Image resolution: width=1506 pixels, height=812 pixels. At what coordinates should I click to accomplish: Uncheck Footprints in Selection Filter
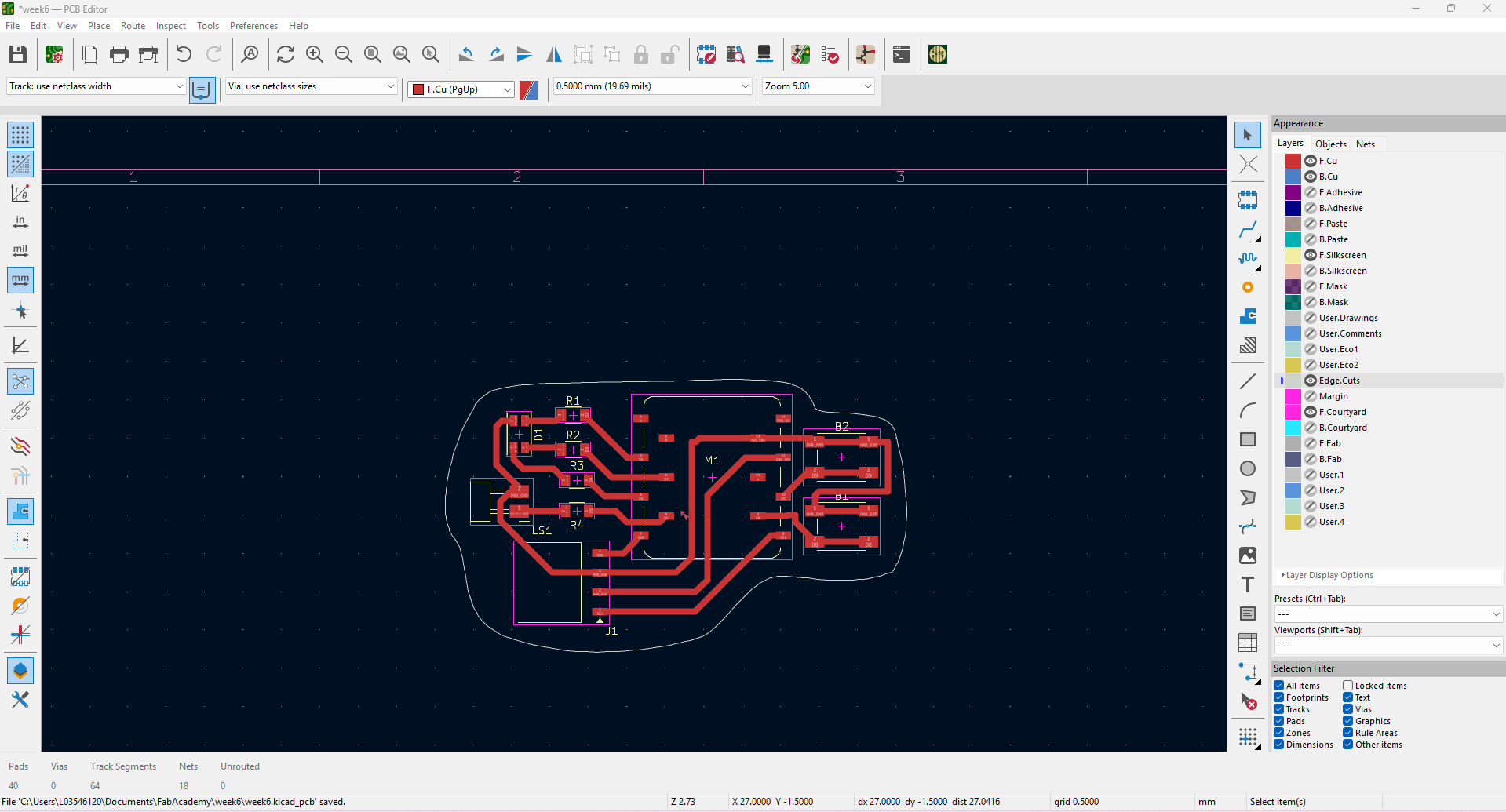coord(1279,697)
